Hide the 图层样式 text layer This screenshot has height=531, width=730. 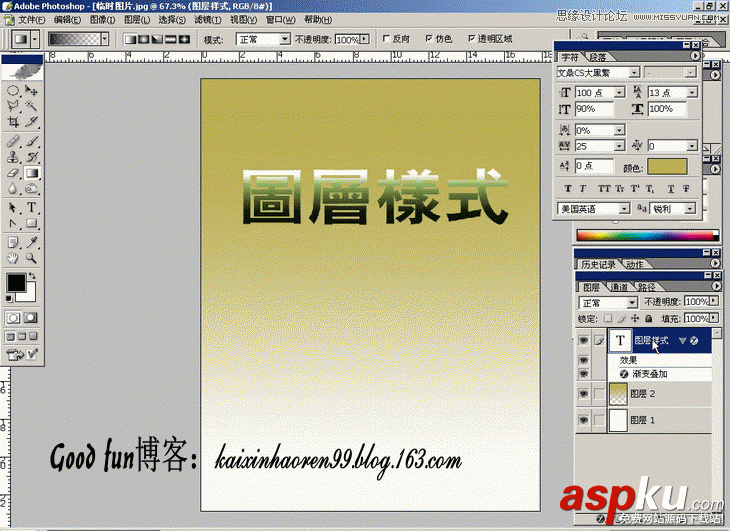pos(583,341)
